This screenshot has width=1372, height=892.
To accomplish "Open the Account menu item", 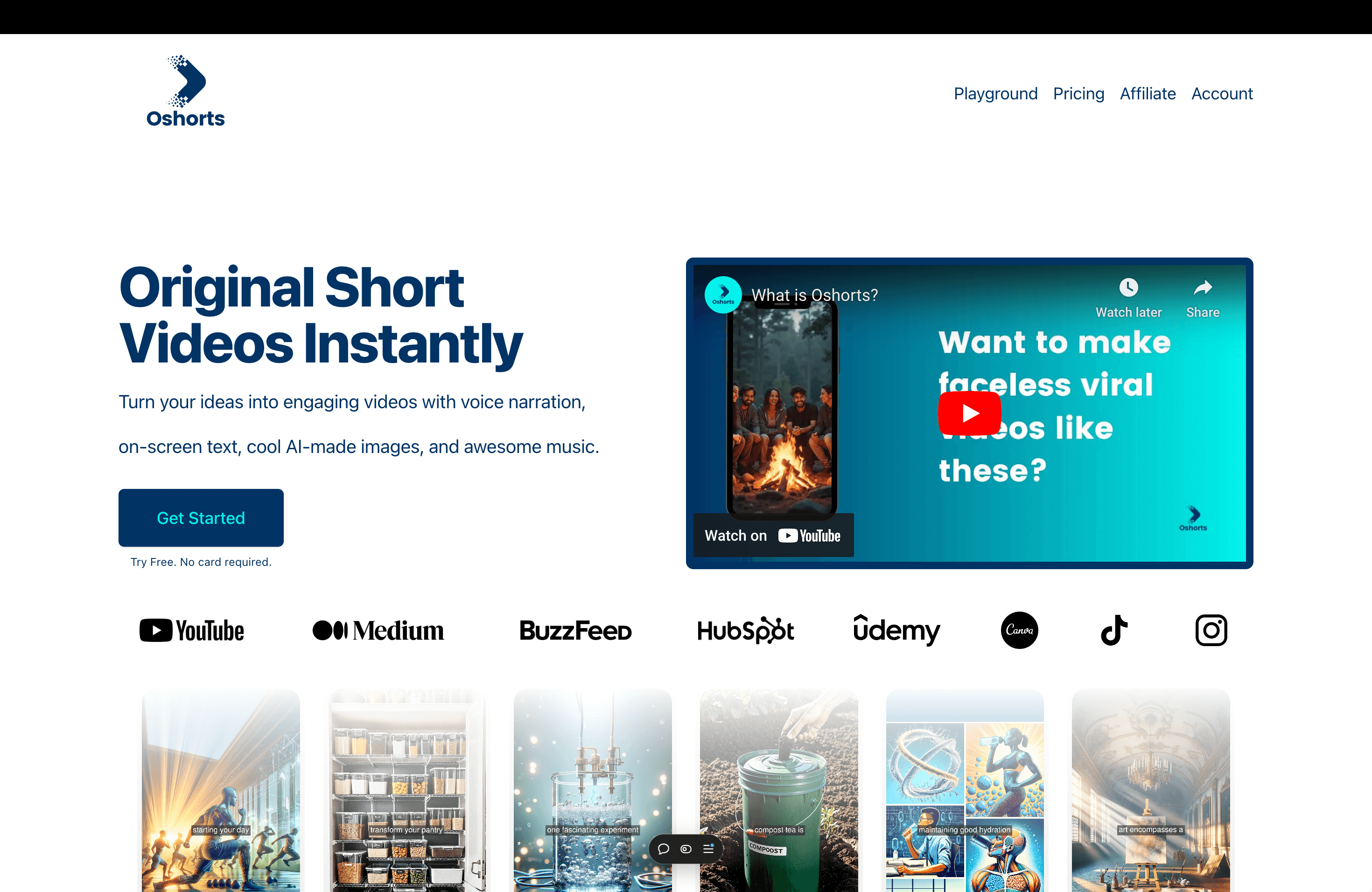I will (1222, 93).
